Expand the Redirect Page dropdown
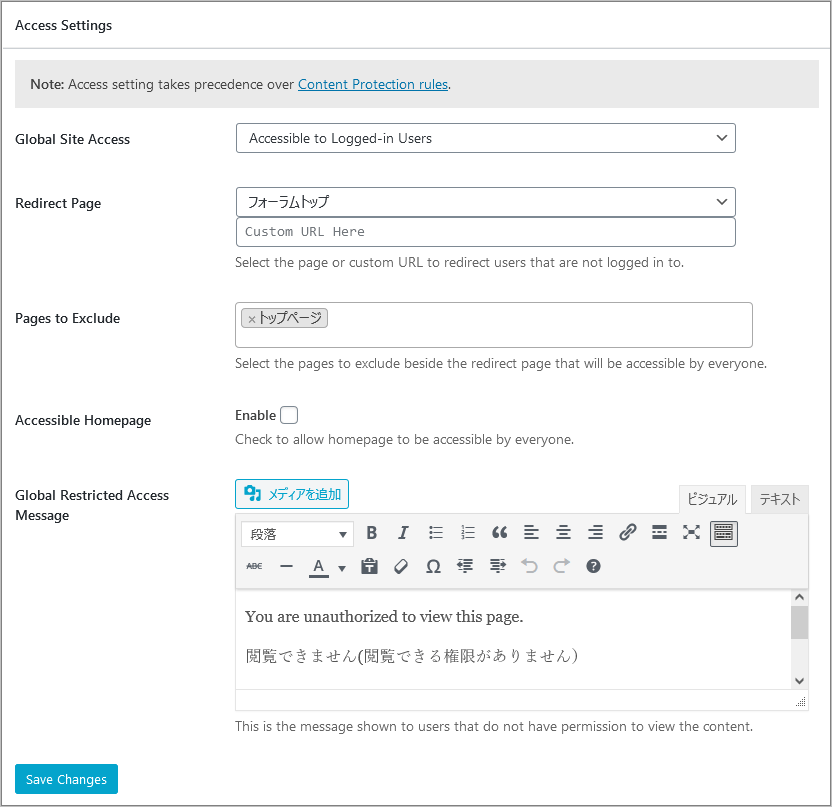 pos(486,202)
